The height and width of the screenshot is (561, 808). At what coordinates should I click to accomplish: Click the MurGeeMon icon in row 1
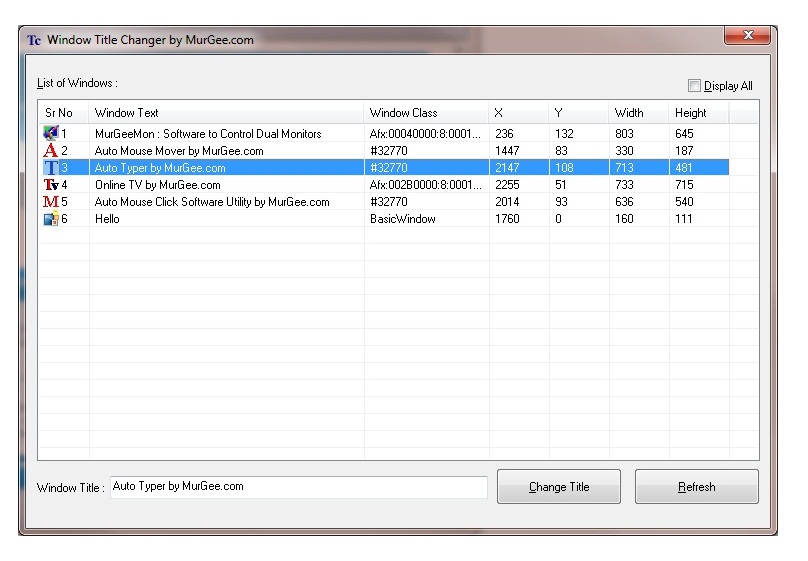(x=50, y=133)
